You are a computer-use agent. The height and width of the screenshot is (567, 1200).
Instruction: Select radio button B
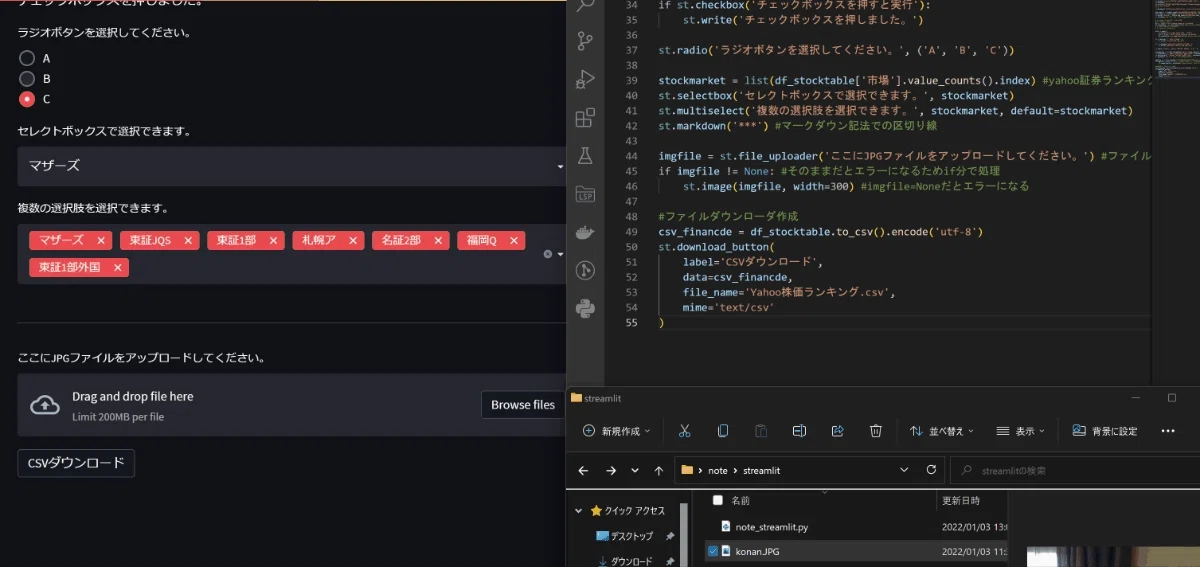point(27,78)
